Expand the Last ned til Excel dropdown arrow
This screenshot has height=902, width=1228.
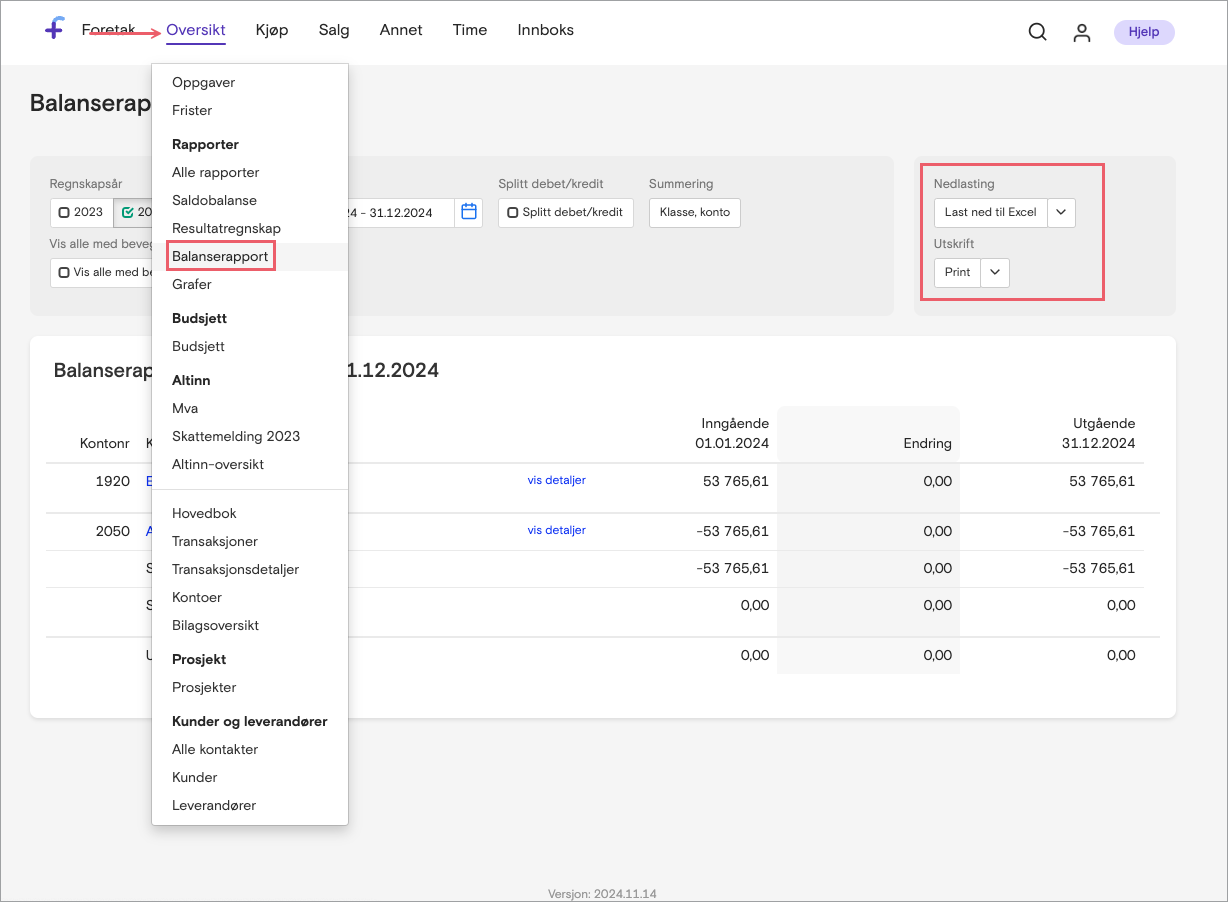1062,212
